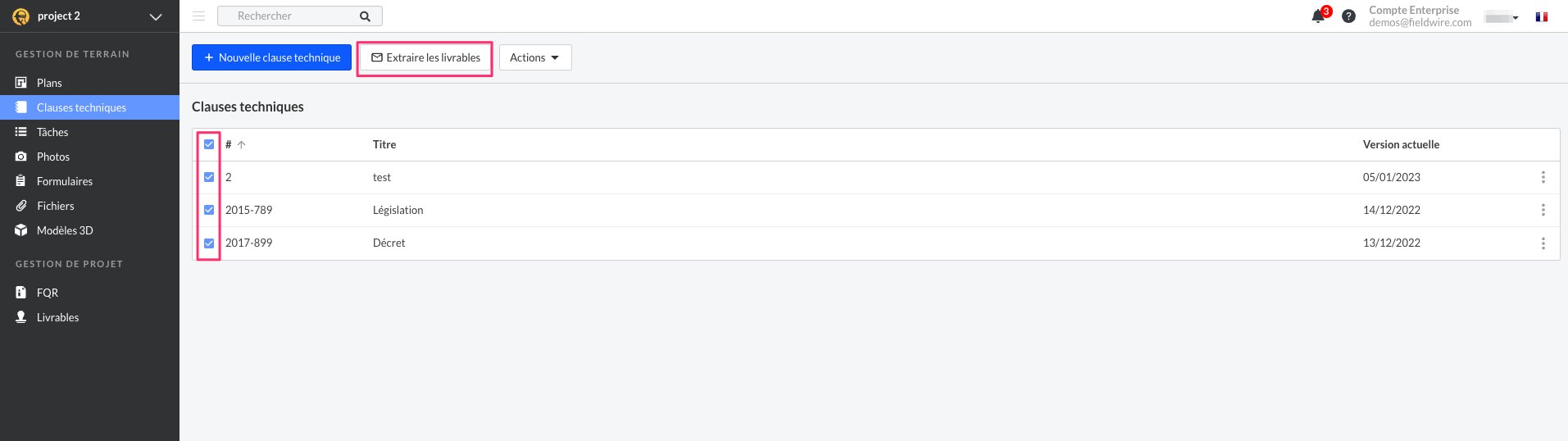Sort by number column arrow
Viewport: 1568px width, 441px height.
tap(242, 145)
